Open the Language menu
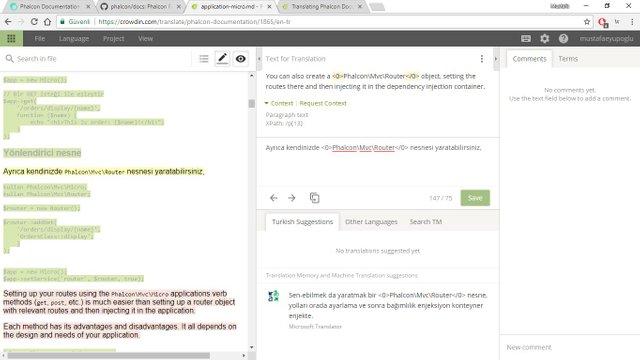Screen dimensions: 640x360 (x=74, y=38)
